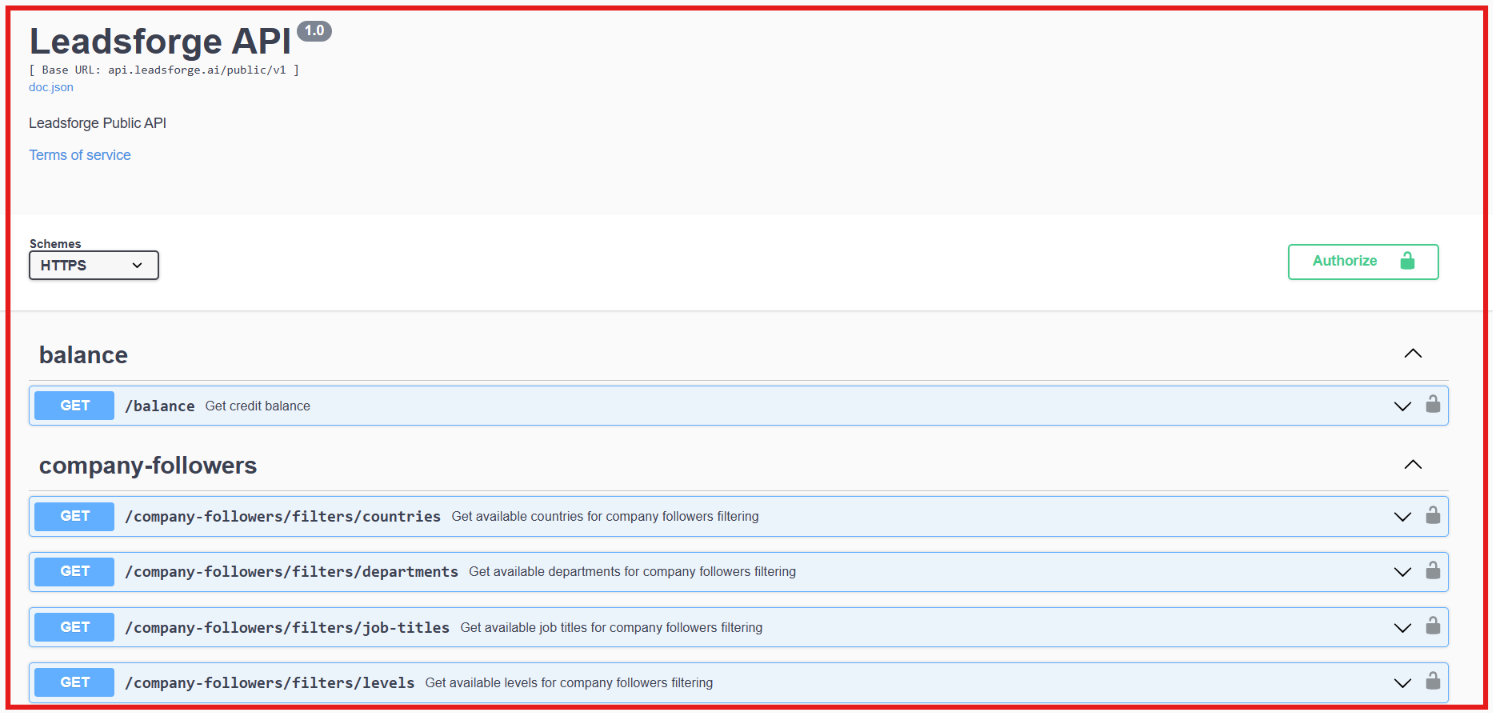Click the lock icon on /balance row
1493x713 pixels.
pyautogui.click(x=1432, y=405)
